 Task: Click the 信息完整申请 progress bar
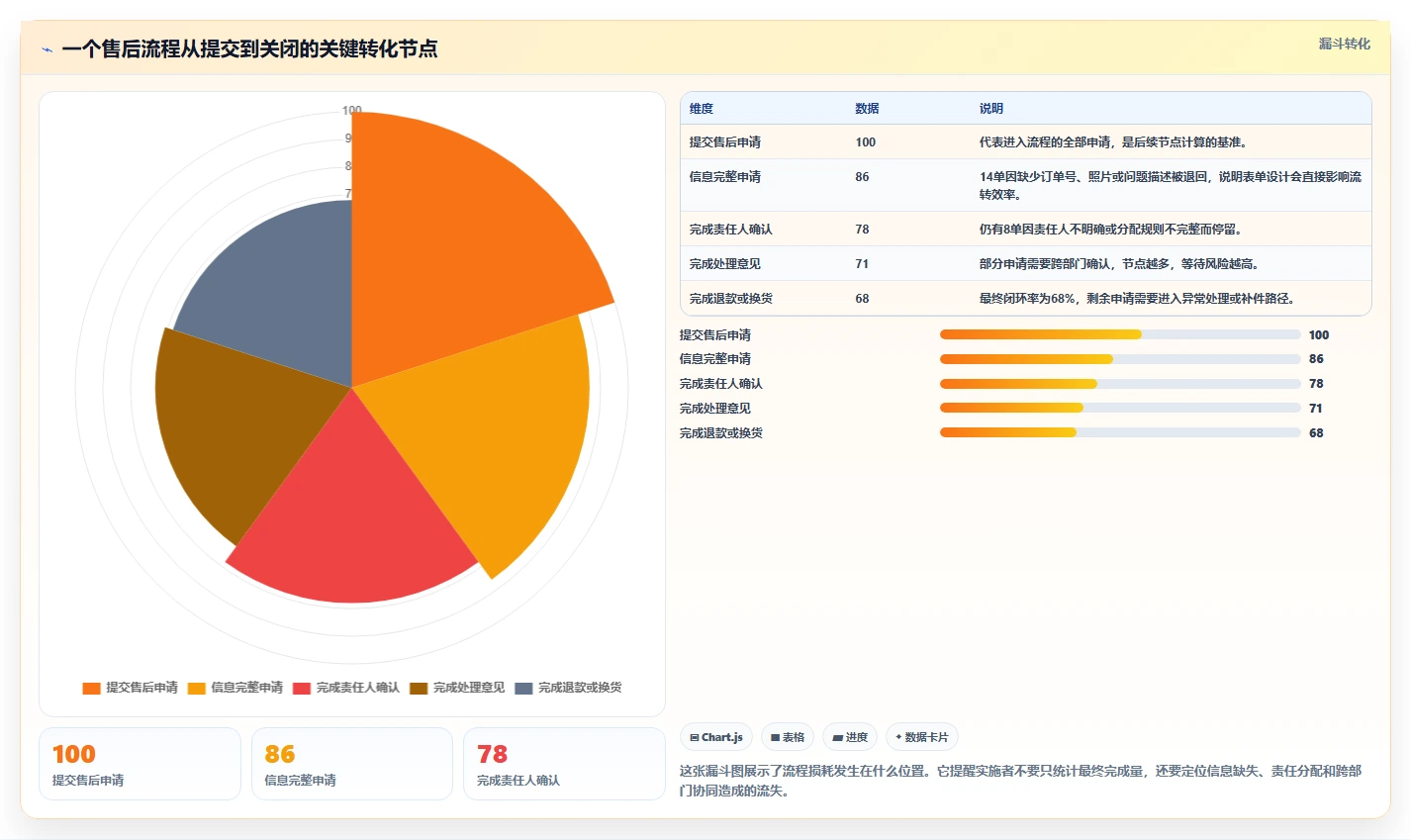[x=1120, y=359]
